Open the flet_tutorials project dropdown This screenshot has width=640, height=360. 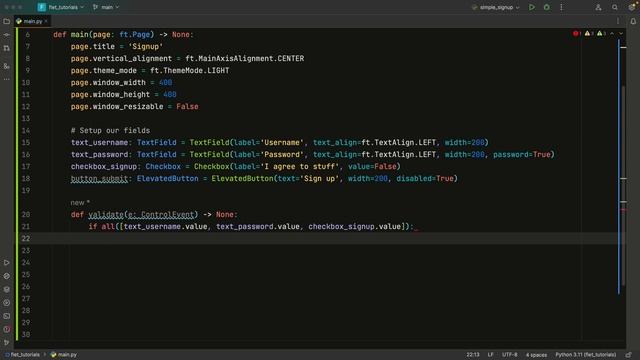[x=61, y=7]
